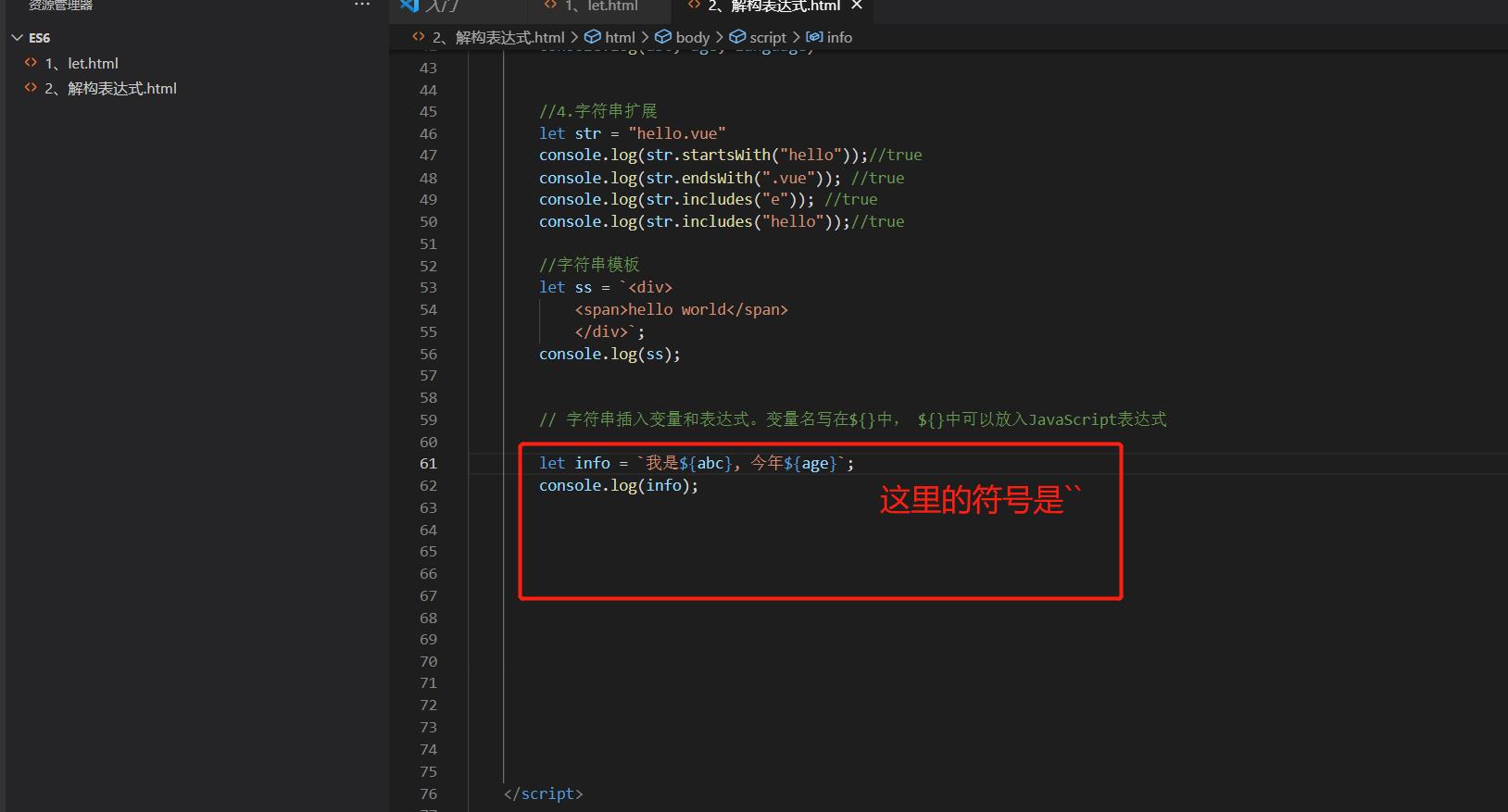The height and width of the screenshot is (812, 1508).
Task: Click the closing </script> tag
Action: (x=543, y=793)
